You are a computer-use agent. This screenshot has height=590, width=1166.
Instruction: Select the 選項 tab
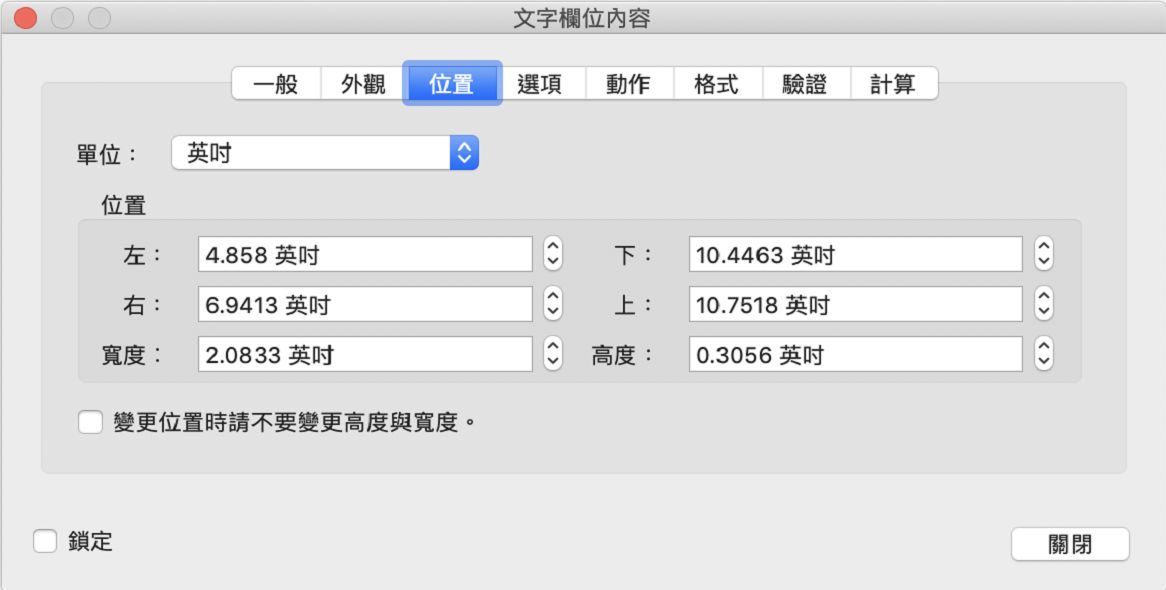tap(541, 84)
